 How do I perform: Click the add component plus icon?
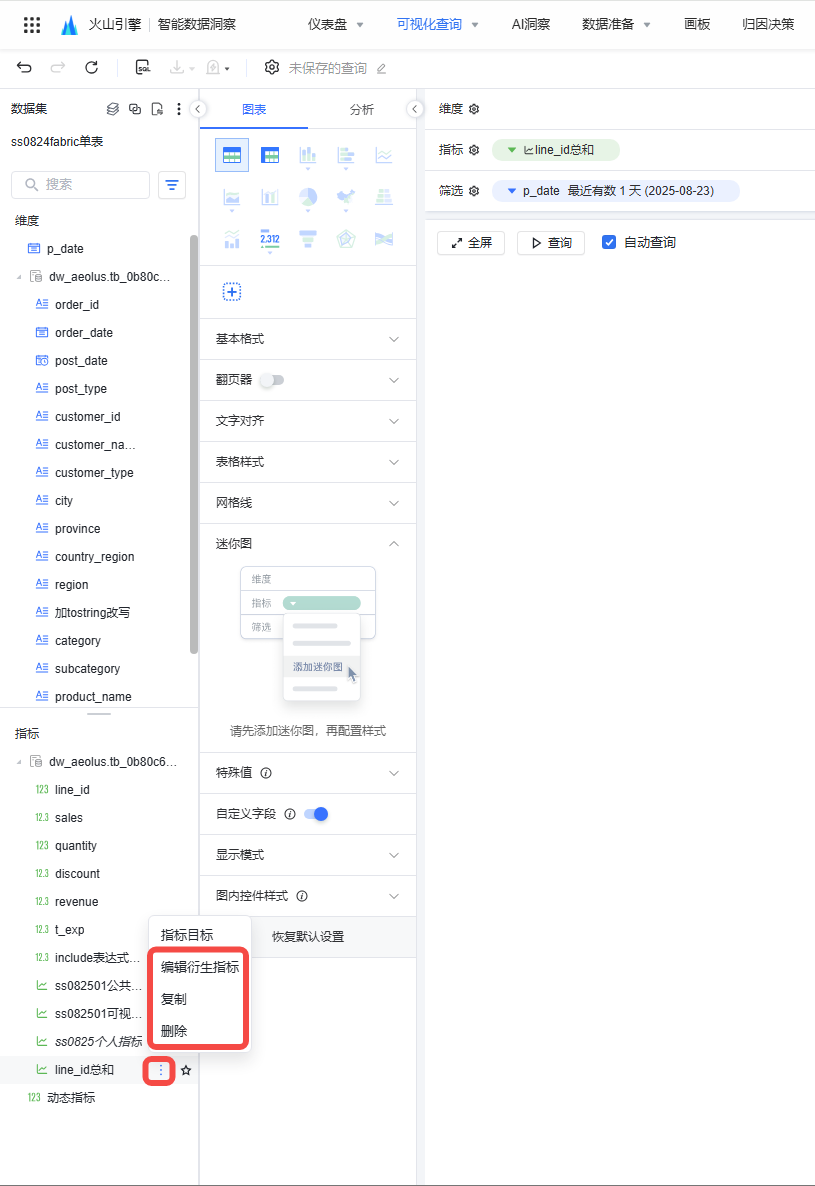pos(232,292)
